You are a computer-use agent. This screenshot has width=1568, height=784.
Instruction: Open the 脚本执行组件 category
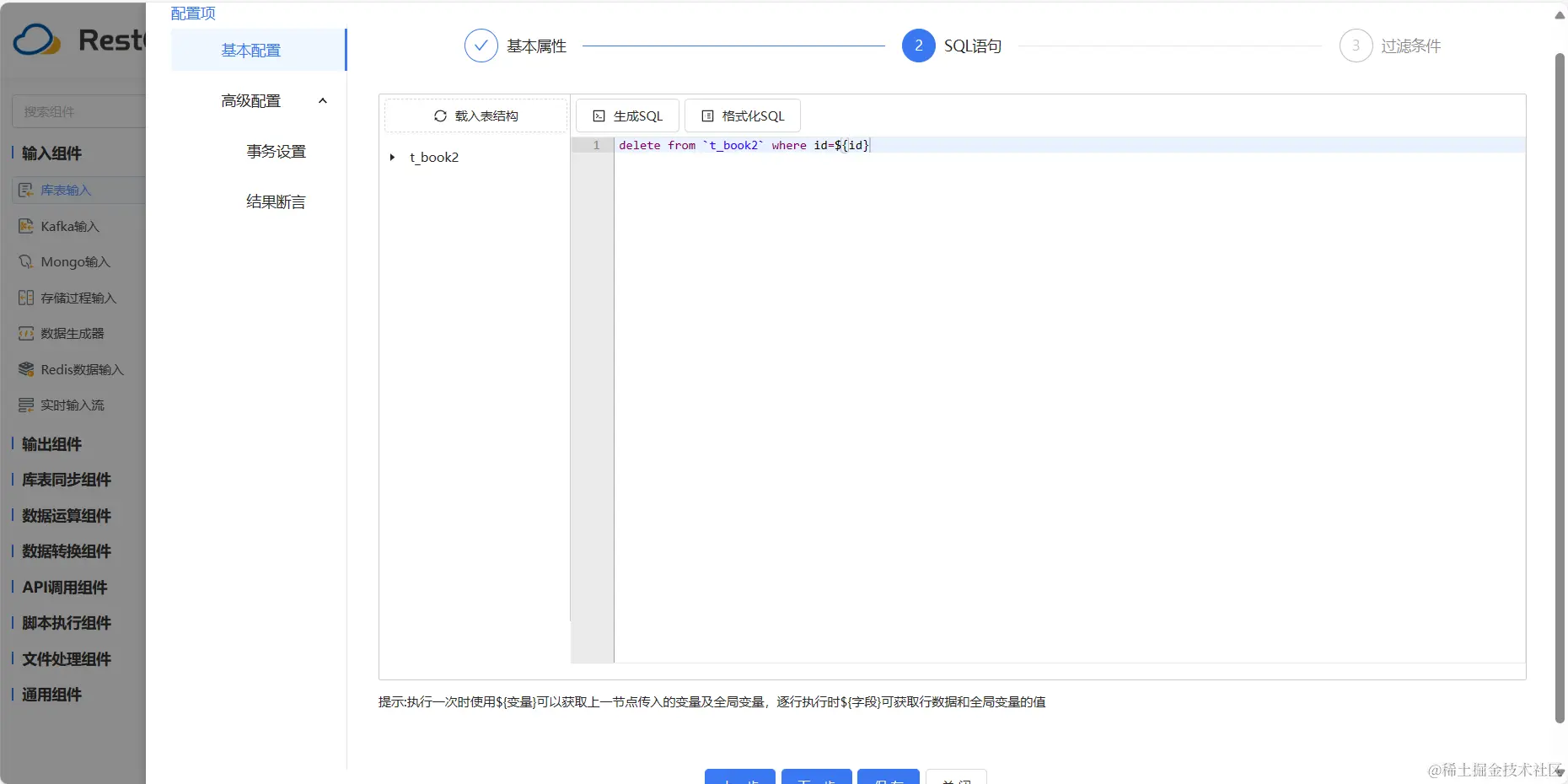(67, 623)
